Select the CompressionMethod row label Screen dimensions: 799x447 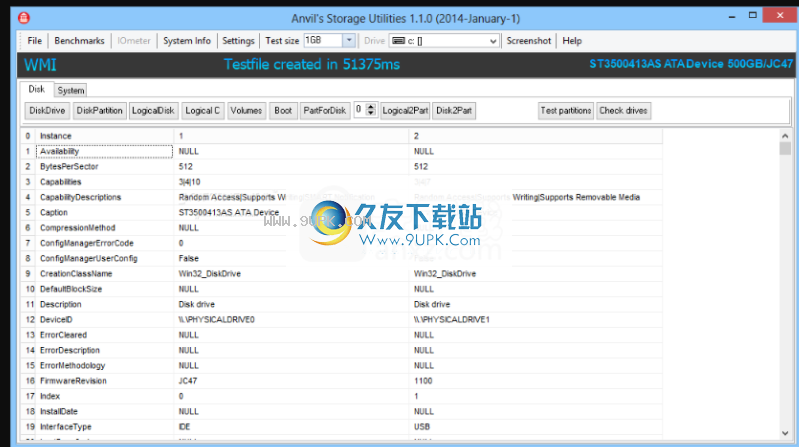pos(77,228)
